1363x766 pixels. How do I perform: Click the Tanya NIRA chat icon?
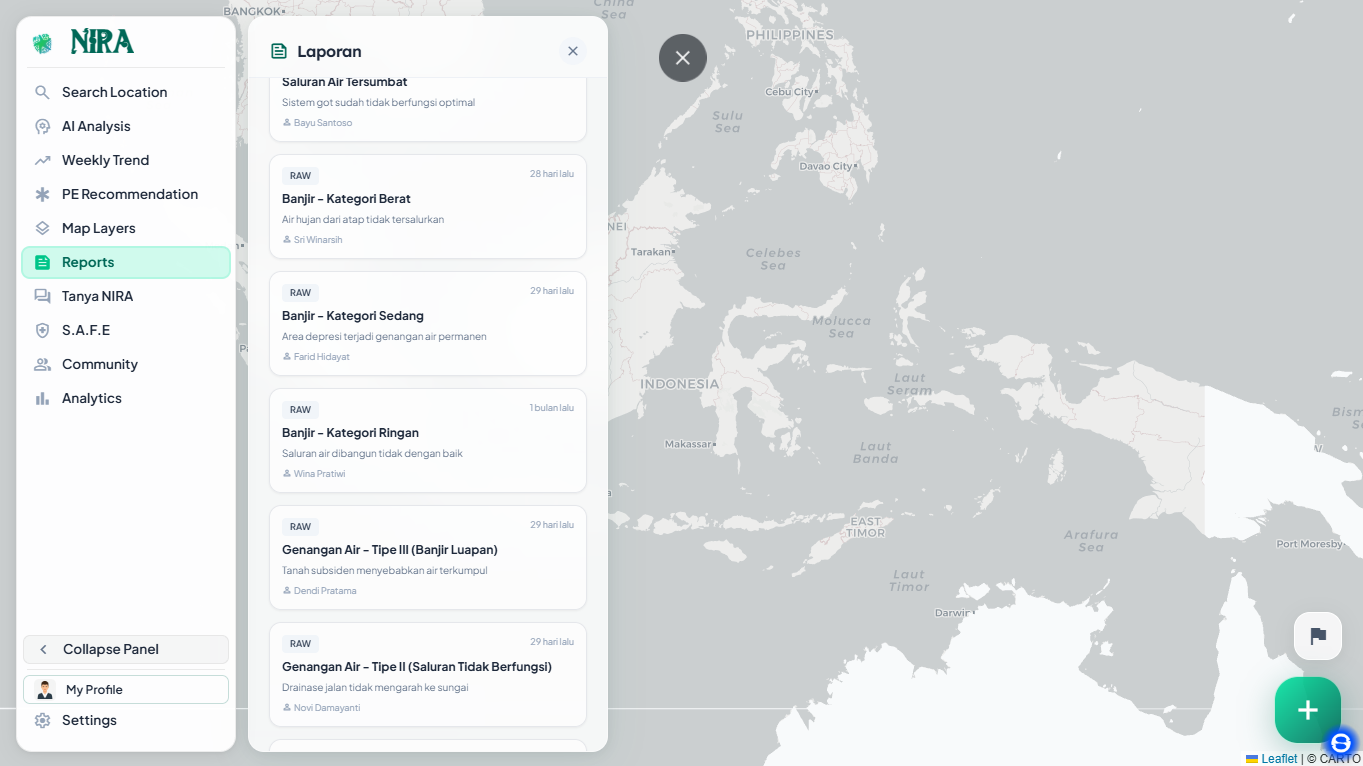(x=42, y=296)
